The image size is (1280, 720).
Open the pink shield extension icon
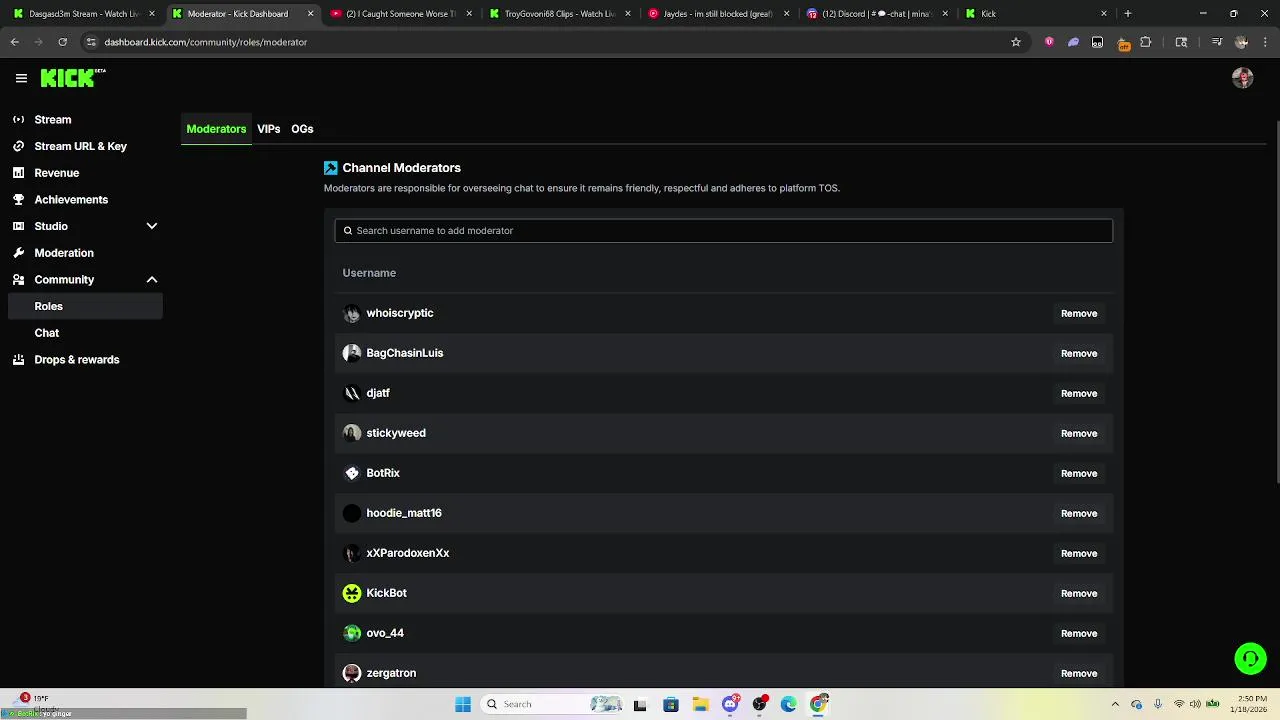[x=1049, y=42]
